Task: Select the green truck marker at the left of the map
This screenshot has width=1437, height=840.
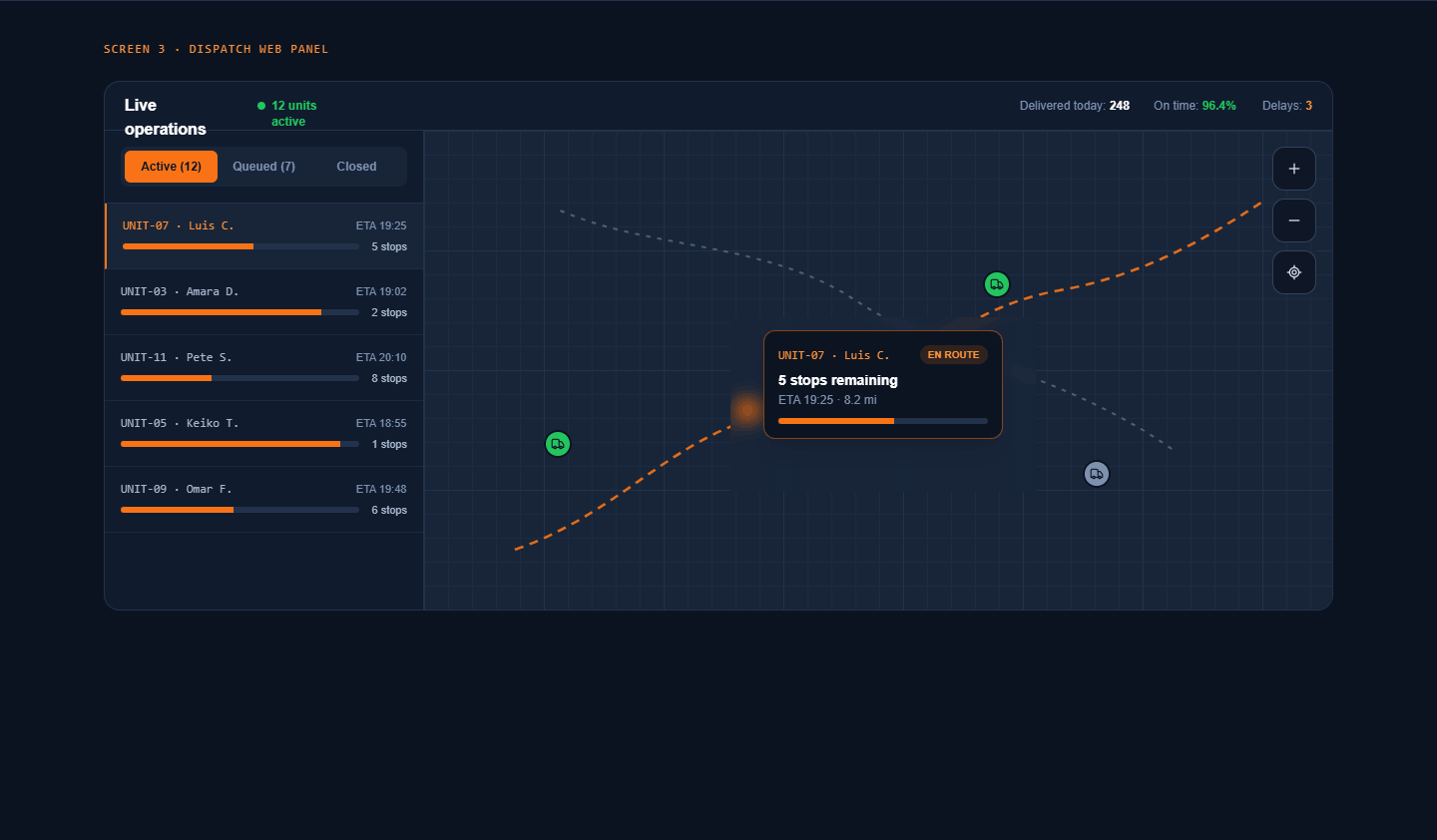Action: [558, 444]
